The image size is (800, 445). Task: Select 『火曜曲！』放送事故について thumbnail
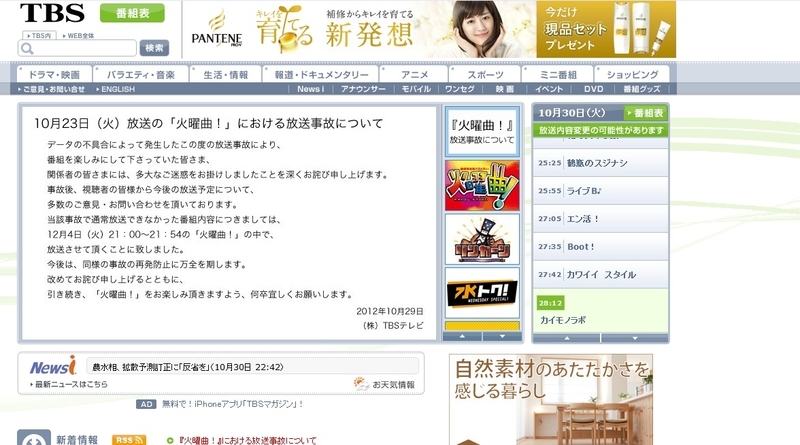click(x=482, y=132)
